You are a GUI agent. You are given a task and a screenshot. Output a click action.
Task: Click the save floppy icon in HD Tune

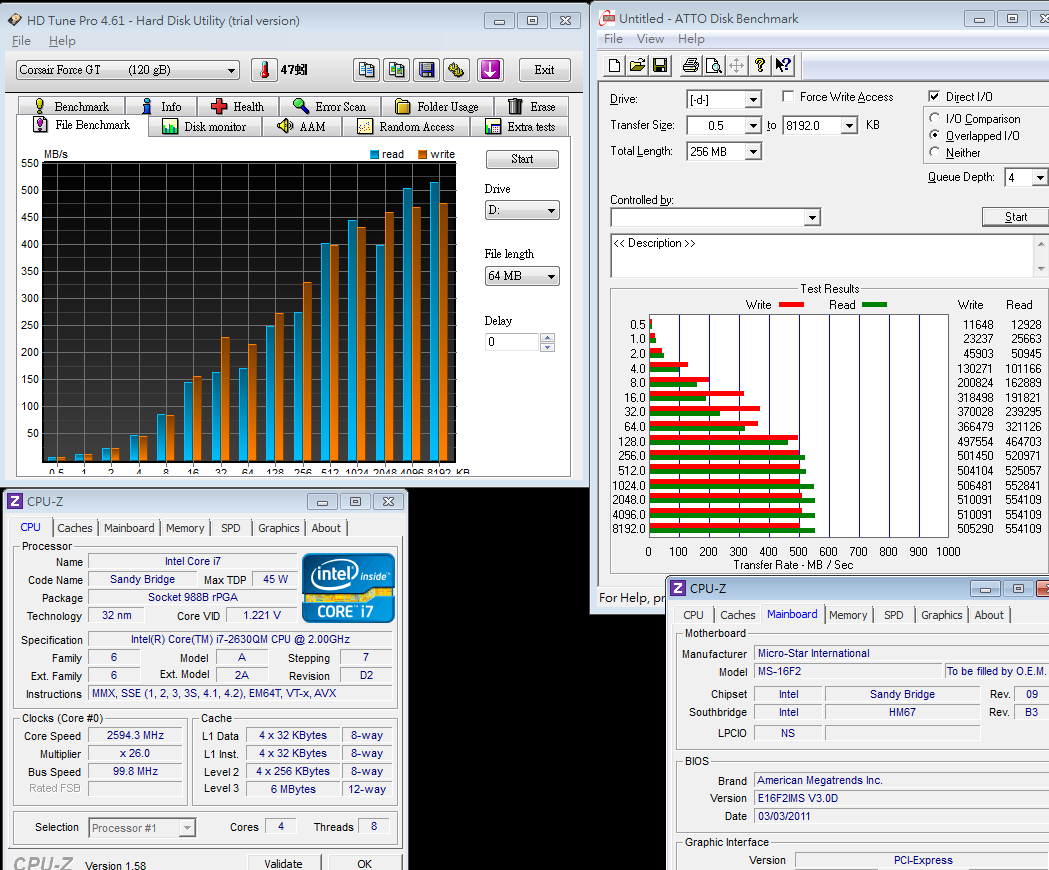pyautogui.click(x=427, y=70)
